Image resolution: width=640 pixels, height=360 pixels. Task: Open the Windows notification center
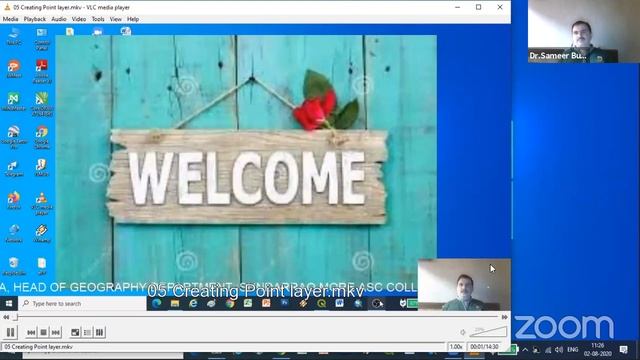pyautogui.click(x=624, y=349)
